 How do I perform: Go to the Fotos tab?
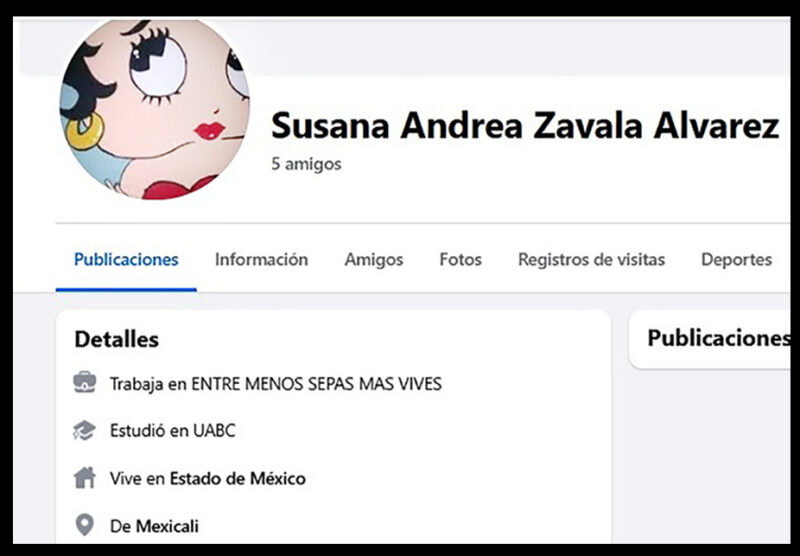coord(460,260)
